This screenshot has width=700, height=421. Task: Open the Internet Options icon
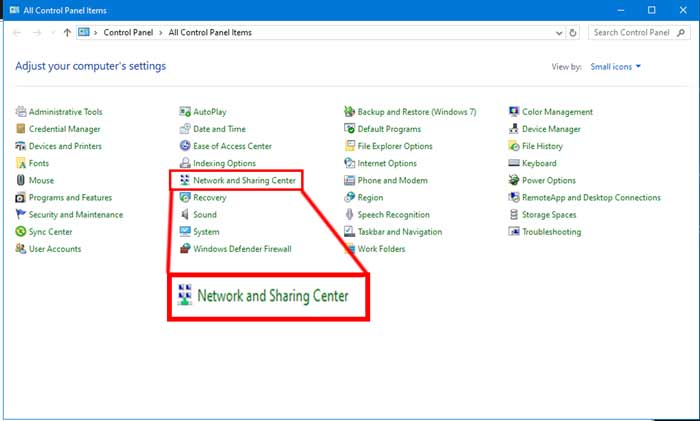349,163
